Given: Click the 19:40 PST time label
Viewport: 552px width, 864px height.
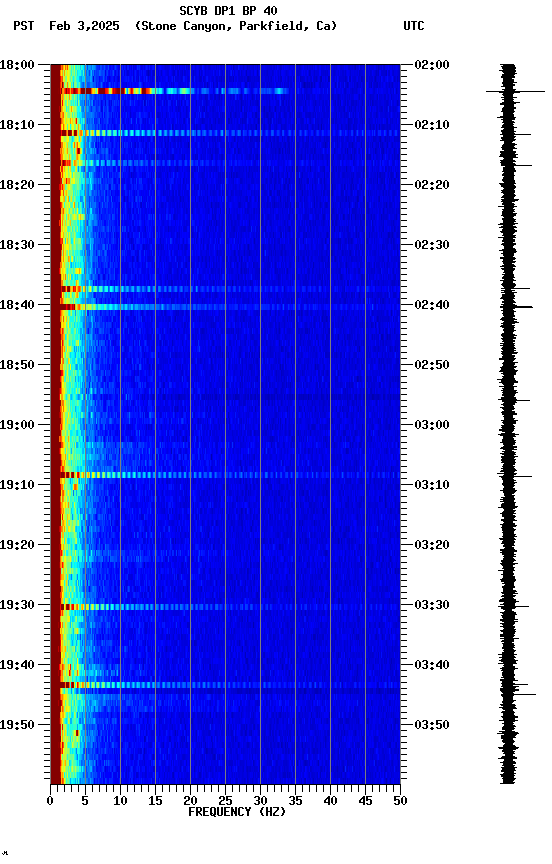Looking at the screenshot, I should [17, 665].
